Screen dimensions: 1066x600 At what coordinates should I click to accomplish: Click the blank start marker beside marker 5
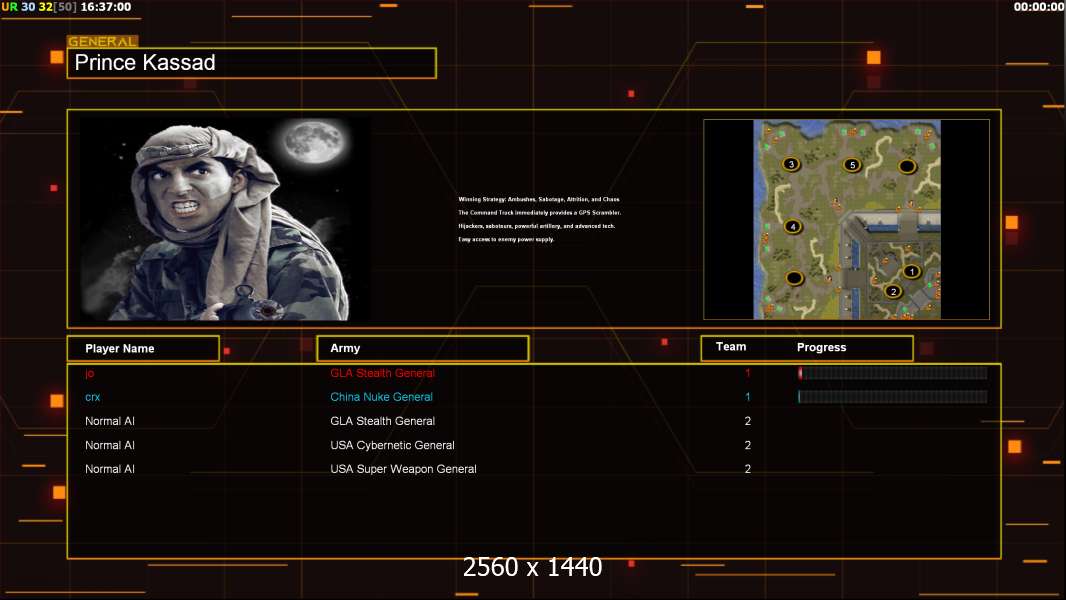click(908, 166)
